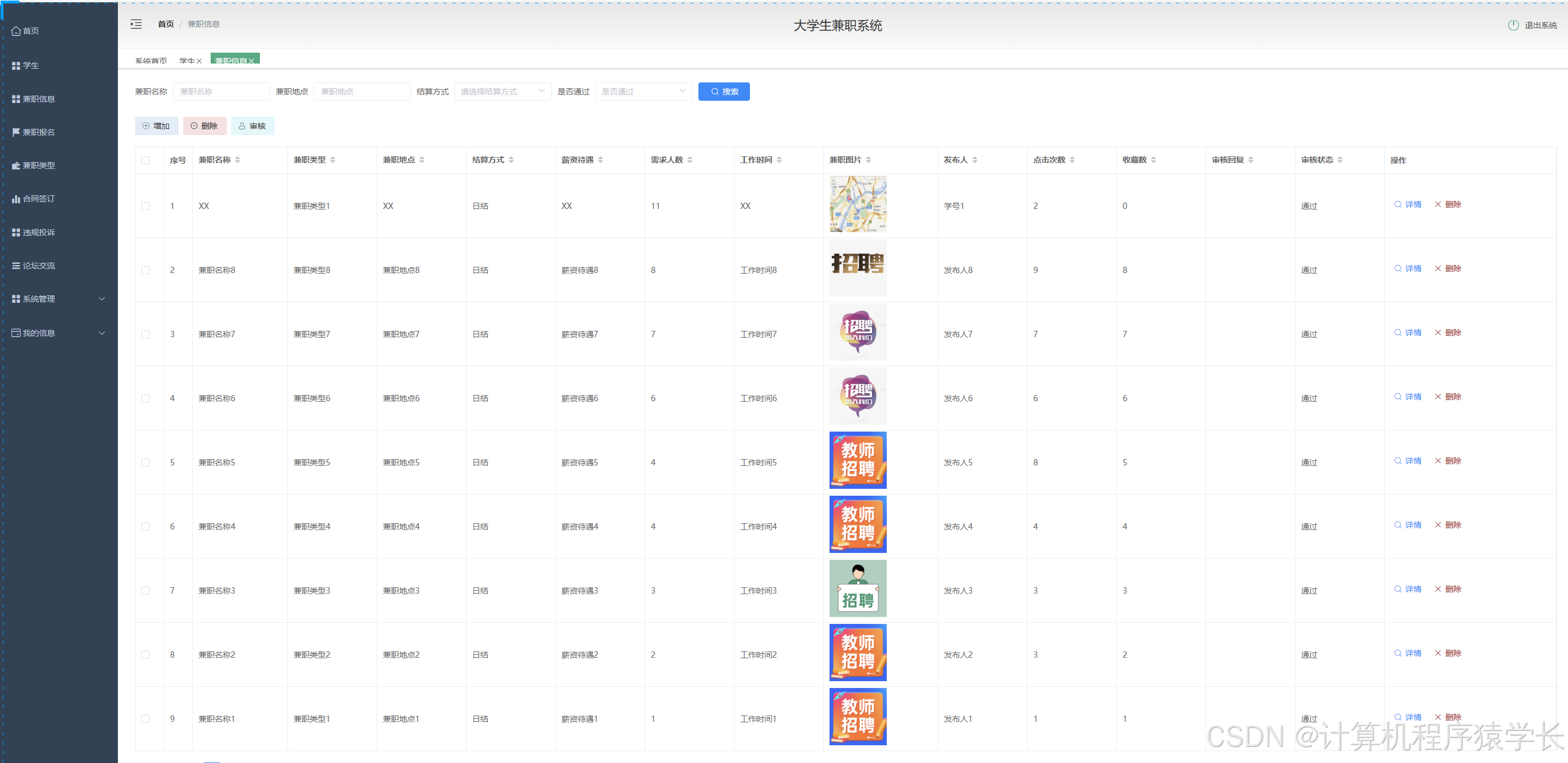Click the blue 搜索 button
This screenshot has height=763, width=1568.
(x=723, y=92)
